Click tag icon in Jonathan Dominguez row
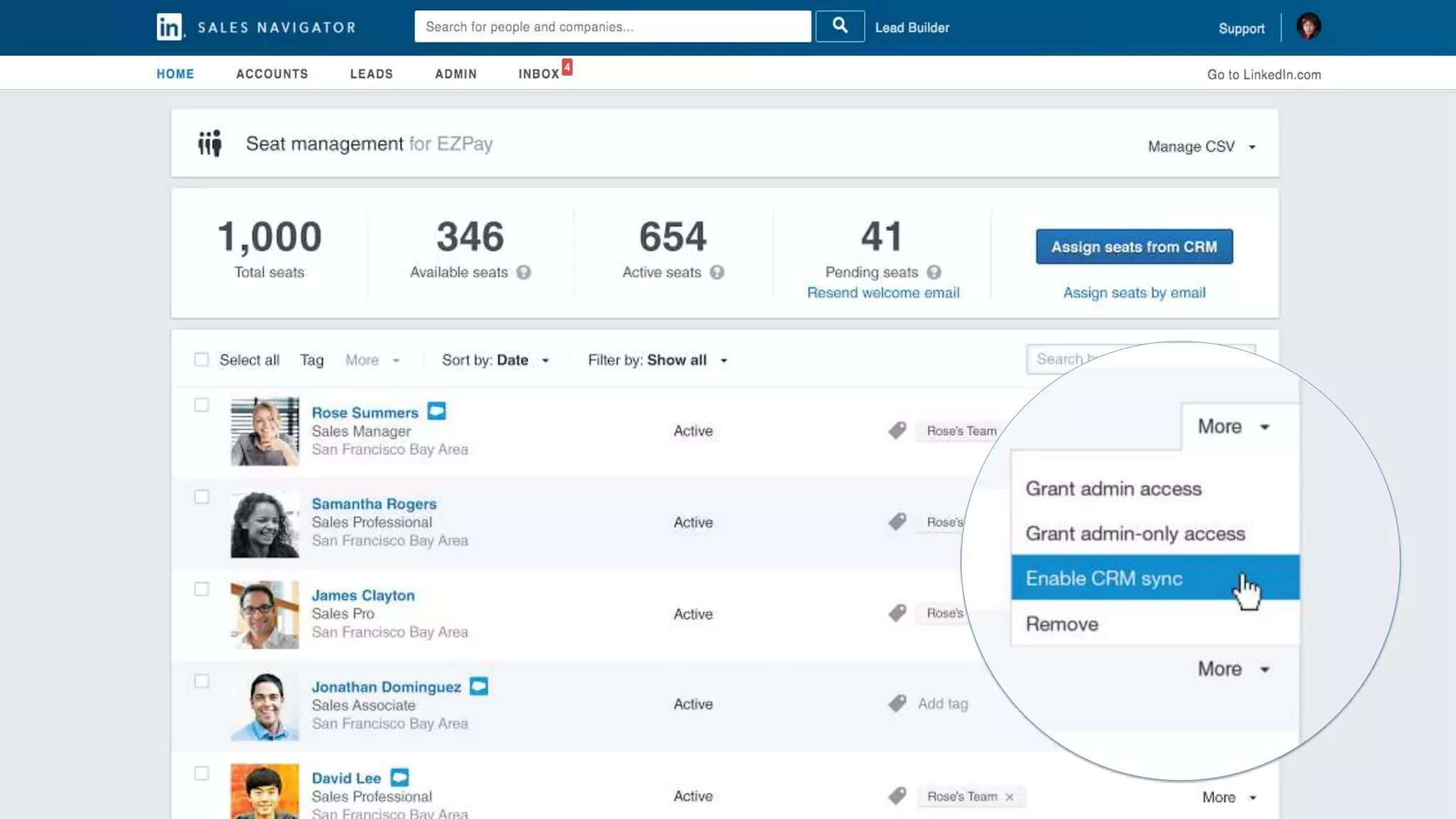 tap(897, 704)
